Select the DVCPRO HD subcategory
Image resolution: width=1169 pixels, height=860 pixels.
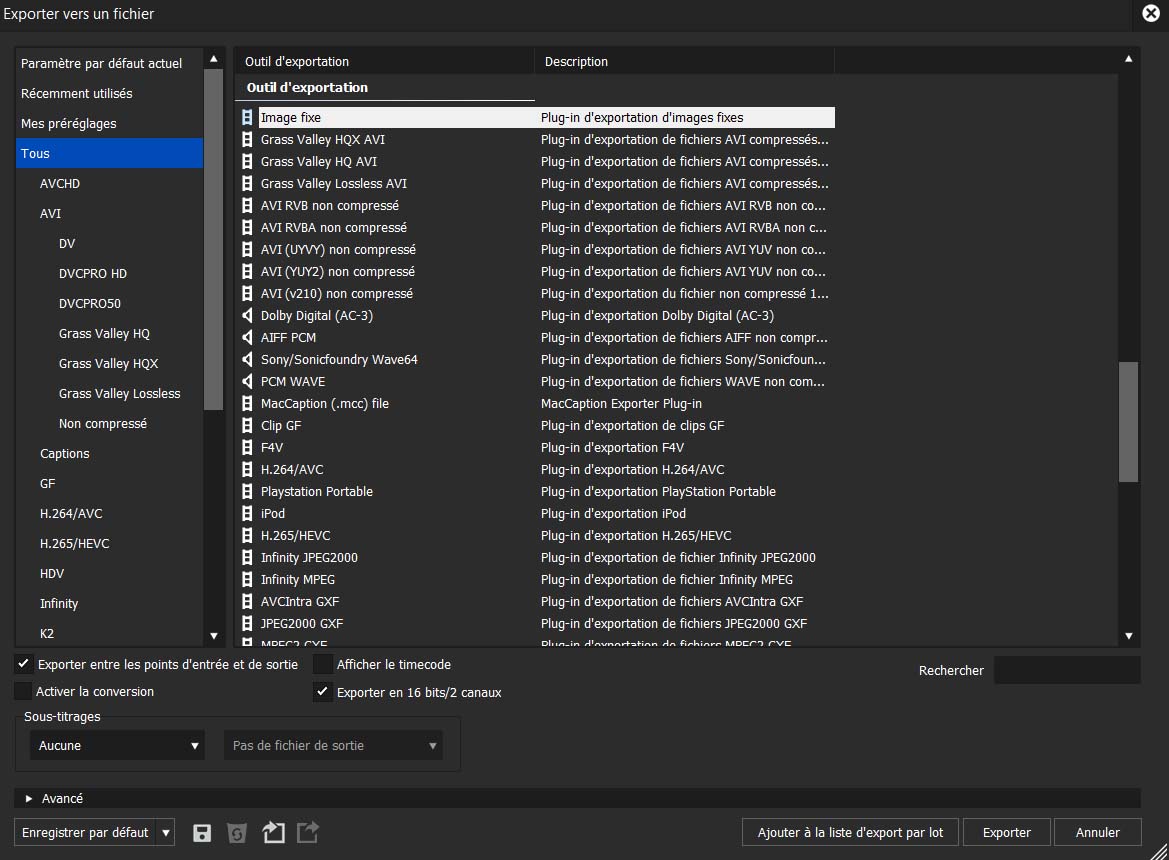click(110, 274)
